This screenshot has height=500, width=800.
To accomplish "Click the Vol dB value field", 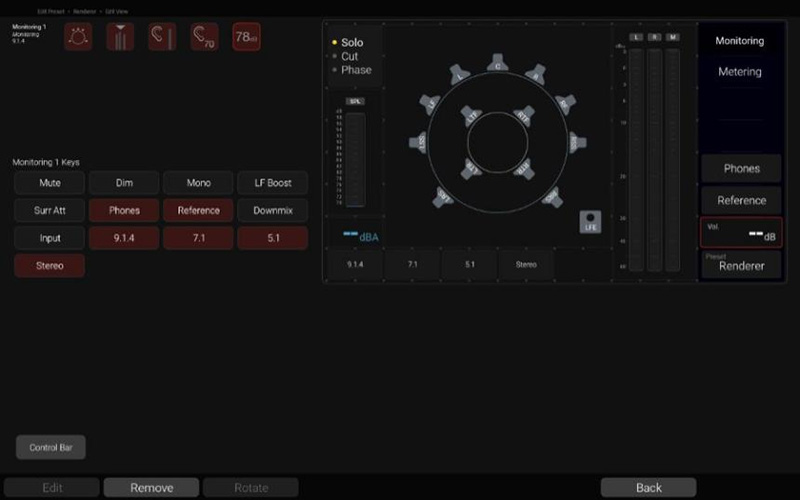I will click(x=741, y=232).
